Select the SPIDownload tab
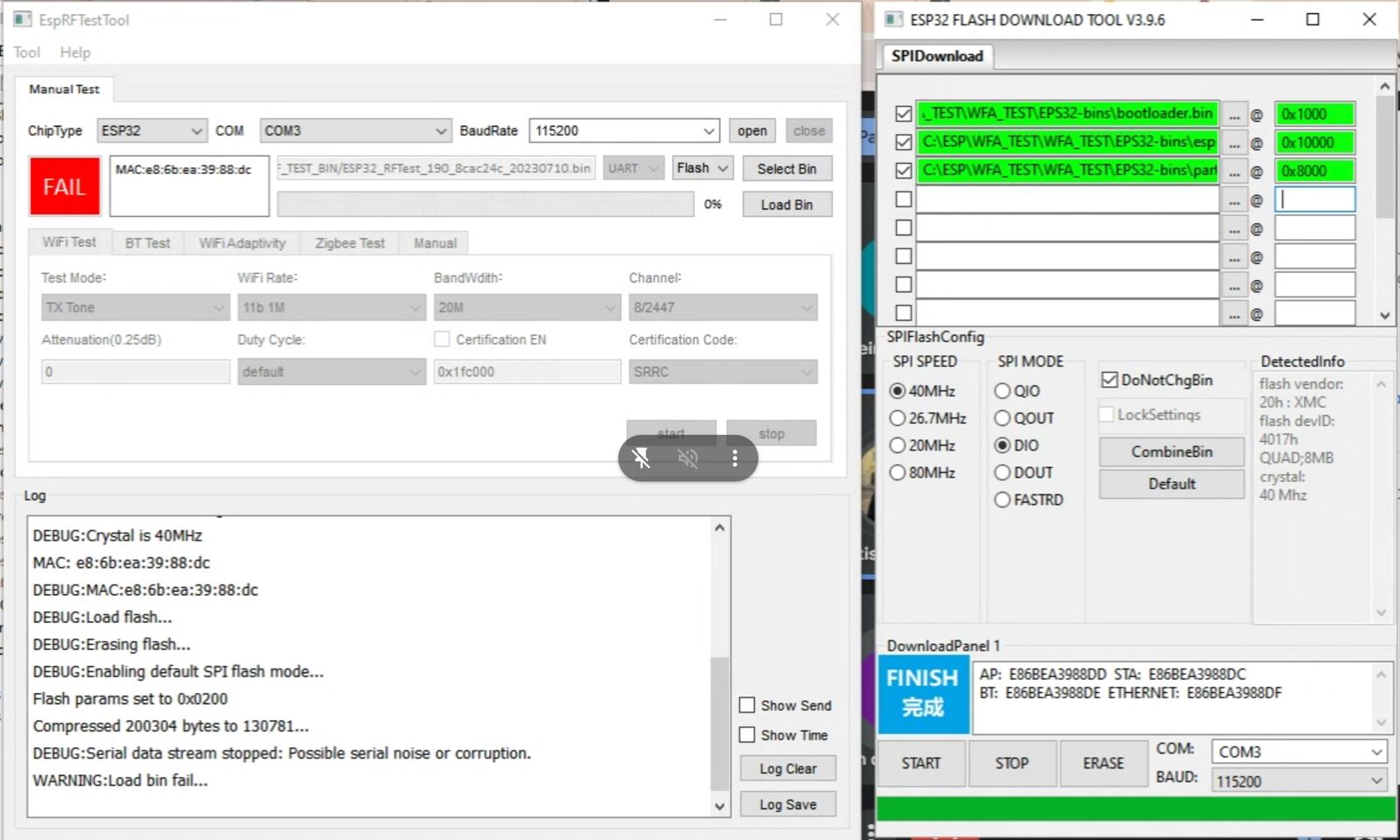The height and width of the screenshot is (840, 1400). coord(937,56)
